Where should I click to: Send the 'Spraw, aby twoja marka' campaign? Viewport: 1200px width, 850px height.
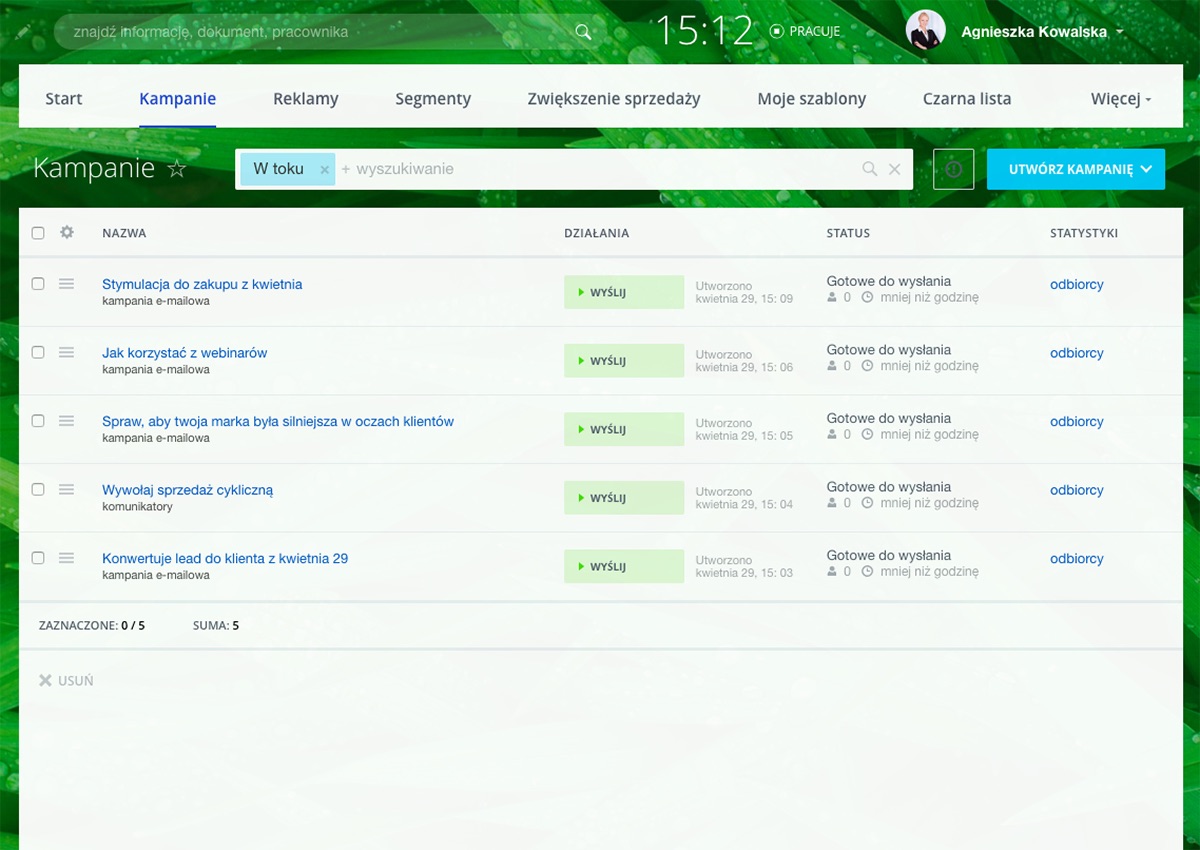(623, 429)
